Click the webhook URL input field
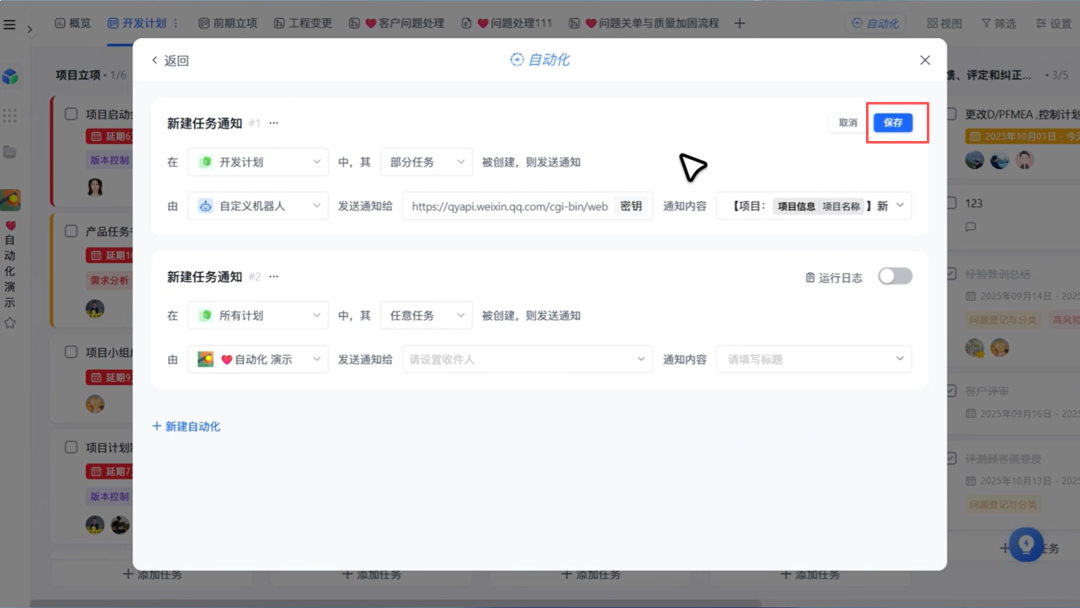Image resolution: width=1080 pixels, height=608 pixels. pyautogui.click(x=510, y=206)
